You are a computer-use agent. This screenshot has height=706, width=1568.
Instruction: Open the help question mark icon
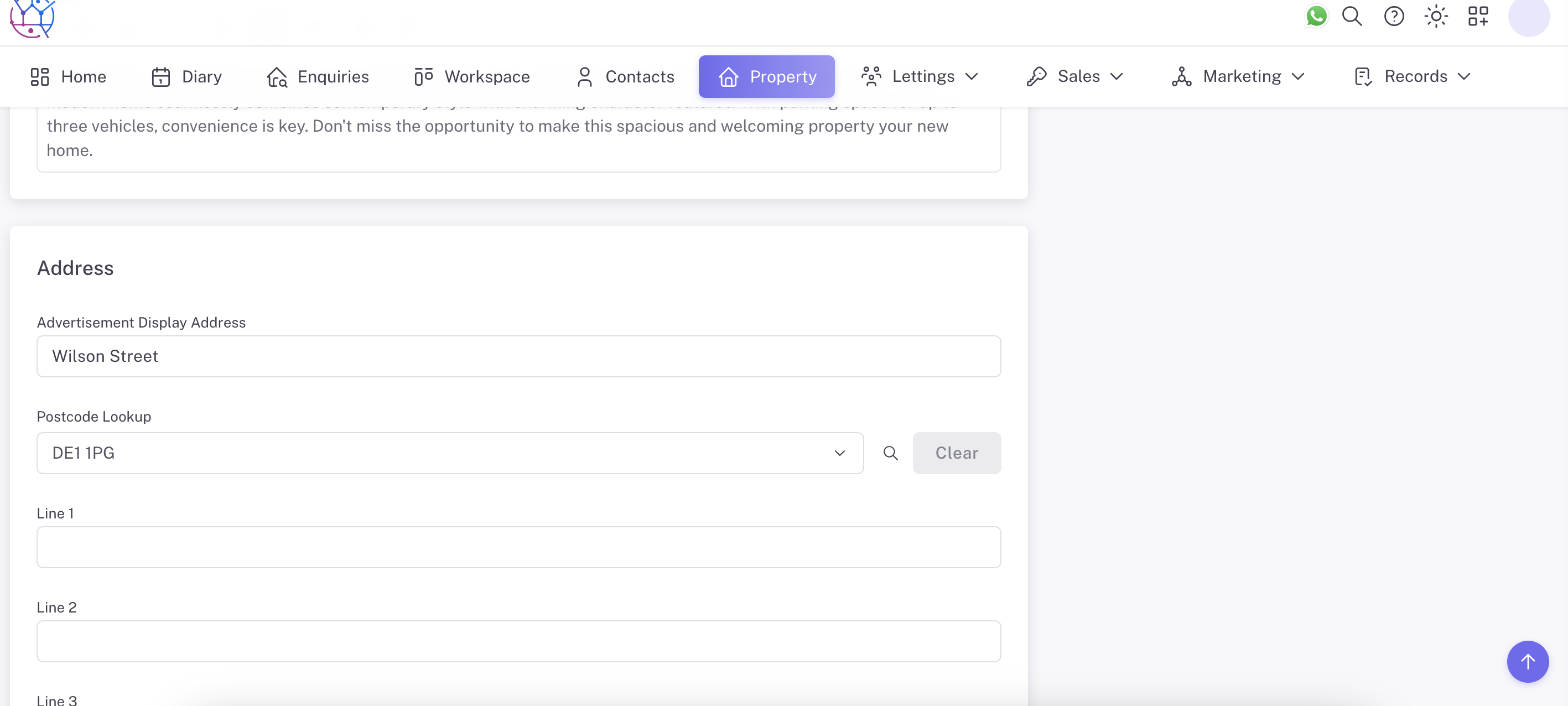click(x=1394, y=17)
